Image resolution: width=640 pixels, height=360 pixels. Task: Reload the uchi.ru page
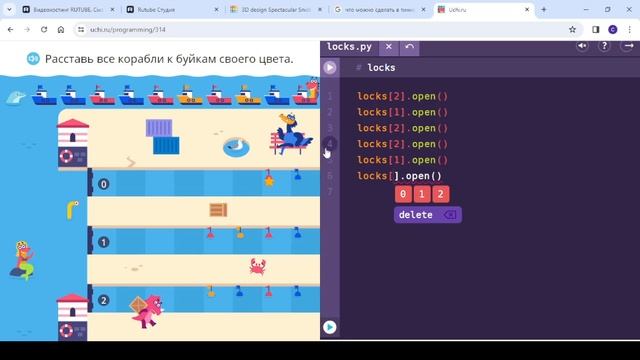[44, 29]
